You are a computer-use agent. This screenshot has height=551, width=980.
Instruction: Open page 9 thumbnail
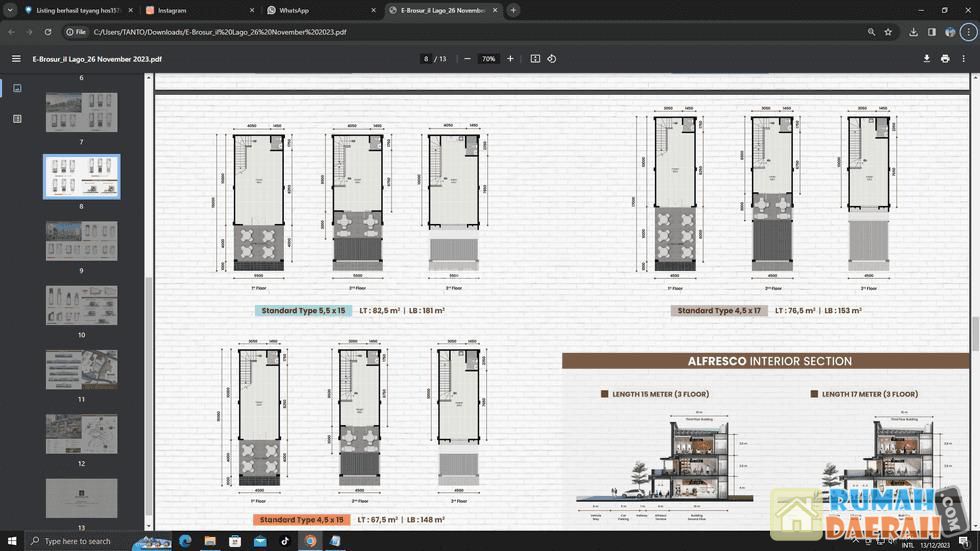81,241
